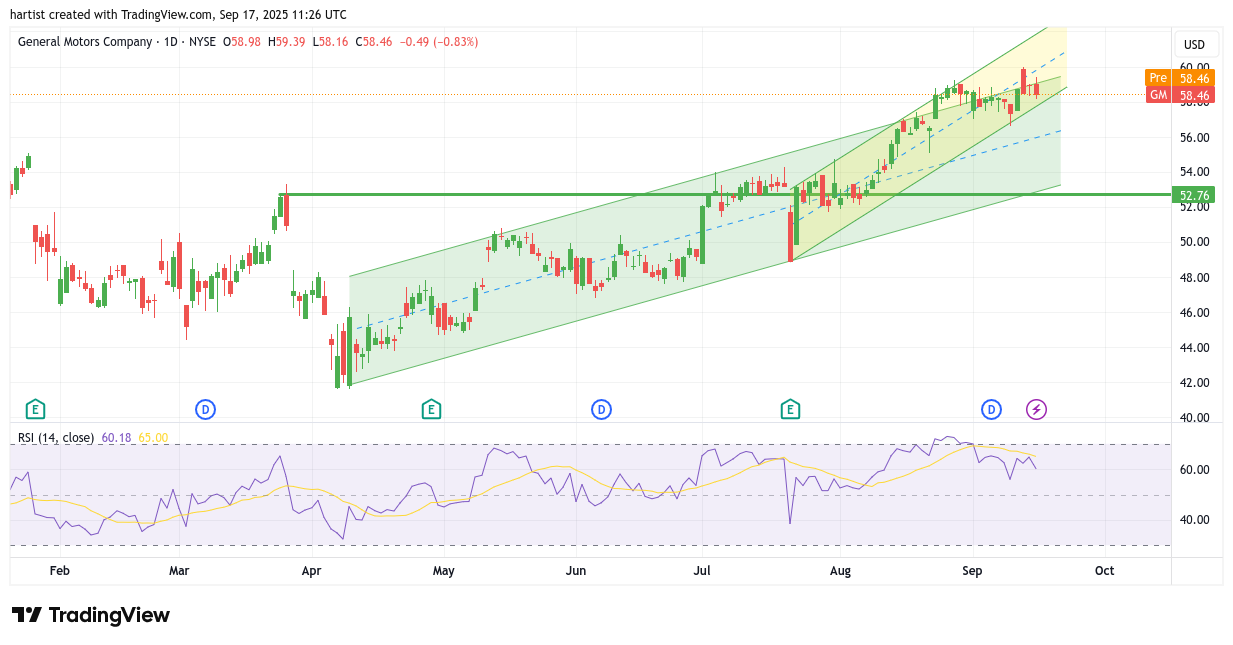Click the RSI value 60.18
The image size is (1233, 645).
(116, 437)
